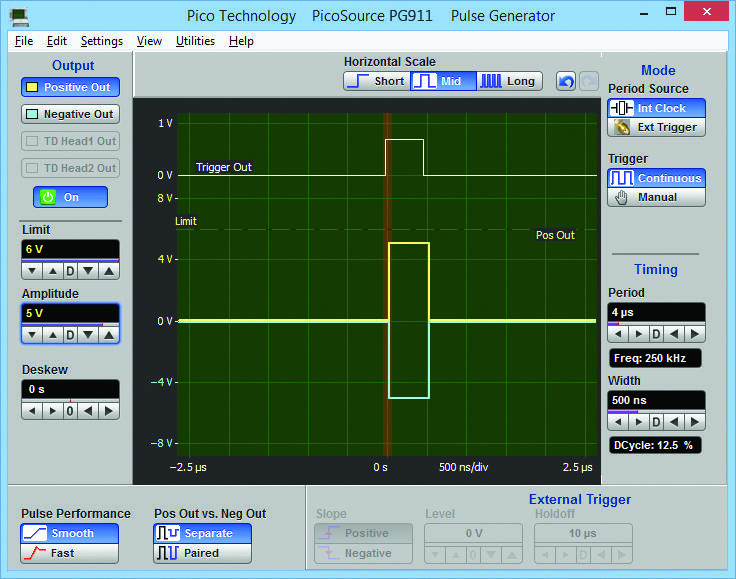Open the Settings menu
Image resolution: width=736 pixels, height=579 pixels.
(x=102, y=41)
